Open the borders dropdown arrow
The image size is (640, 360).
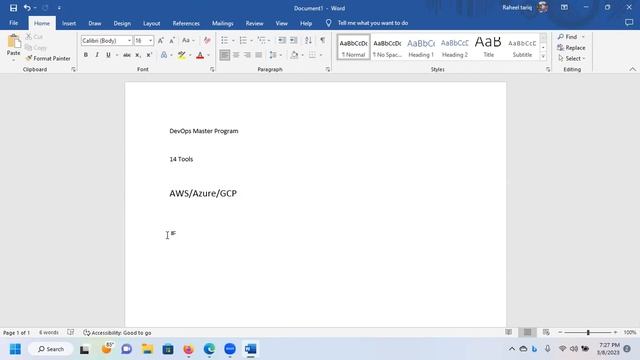click(x=321, y=55)
